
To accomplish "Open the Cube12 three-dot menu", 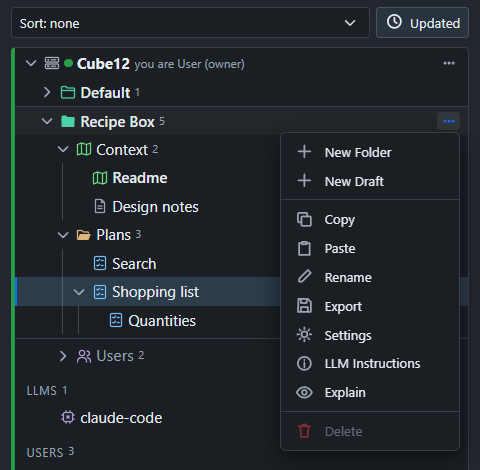I will tap(449, 63).
